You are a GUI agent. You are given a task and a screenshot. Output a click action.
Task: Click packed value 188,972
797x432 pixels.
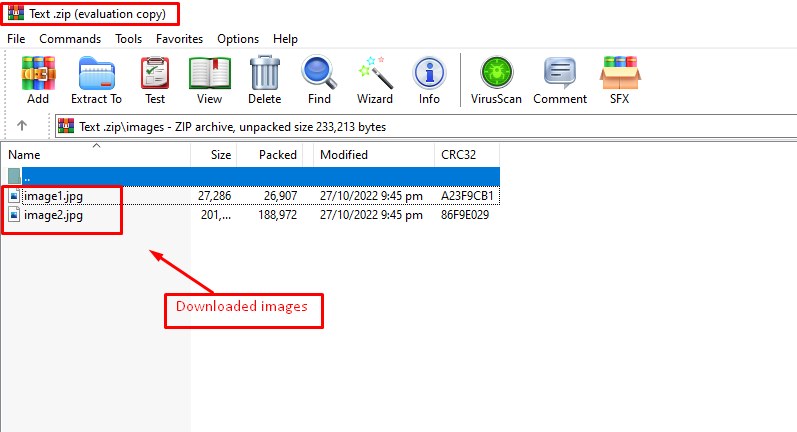pyautogui.click(x=278, y=215)
